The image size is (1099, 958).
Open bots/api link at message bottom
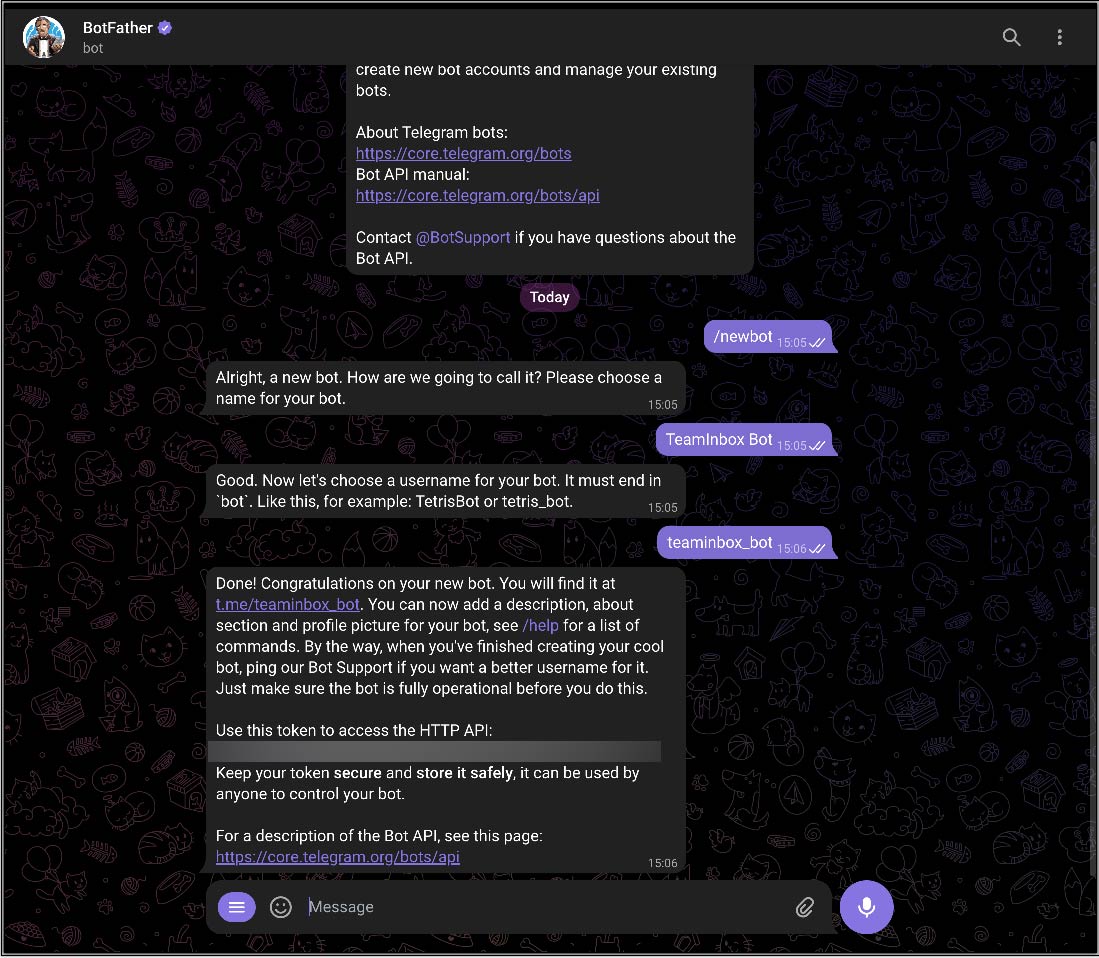[337, 857]
